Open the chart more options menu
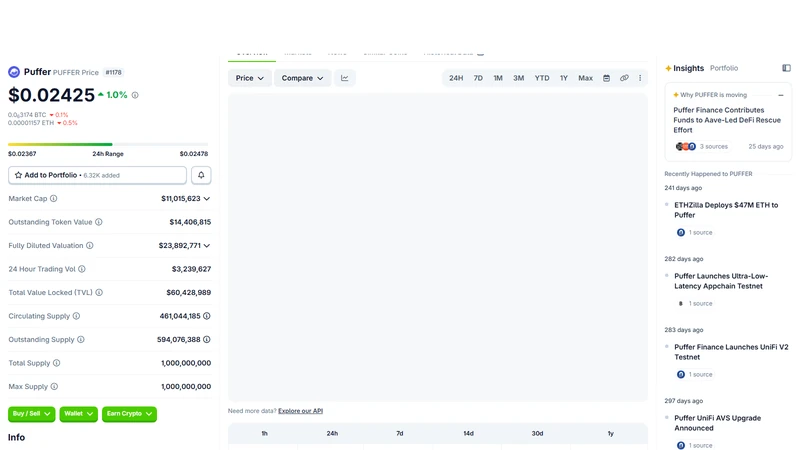 [640, 78]
